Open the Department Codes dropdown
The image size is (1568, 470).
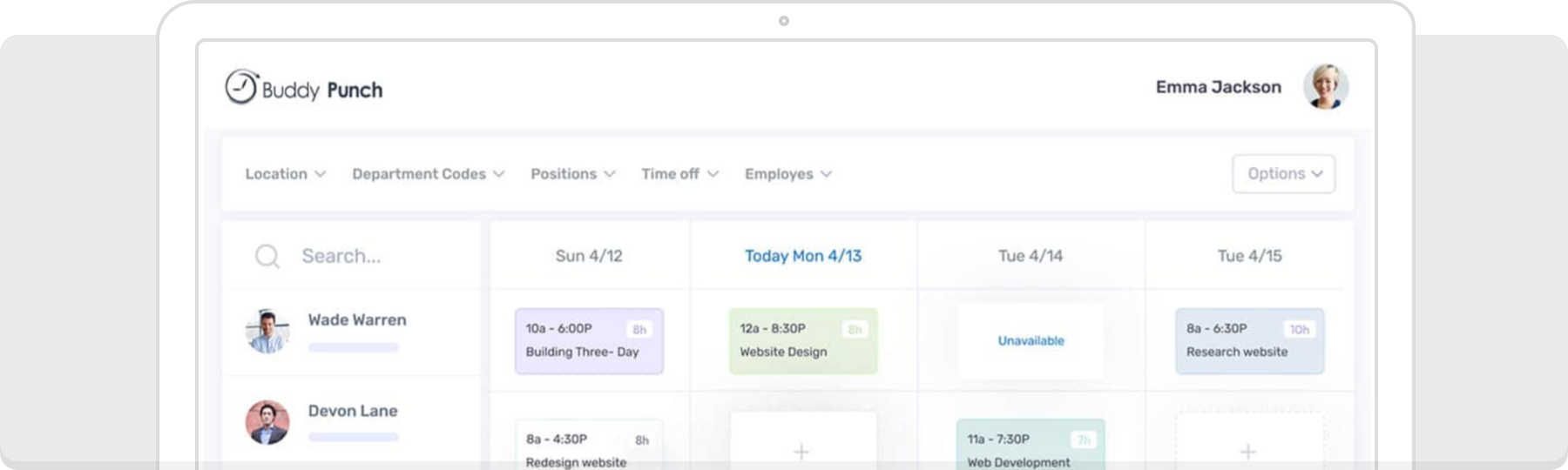pyautogui.click(x=429, y=174)
